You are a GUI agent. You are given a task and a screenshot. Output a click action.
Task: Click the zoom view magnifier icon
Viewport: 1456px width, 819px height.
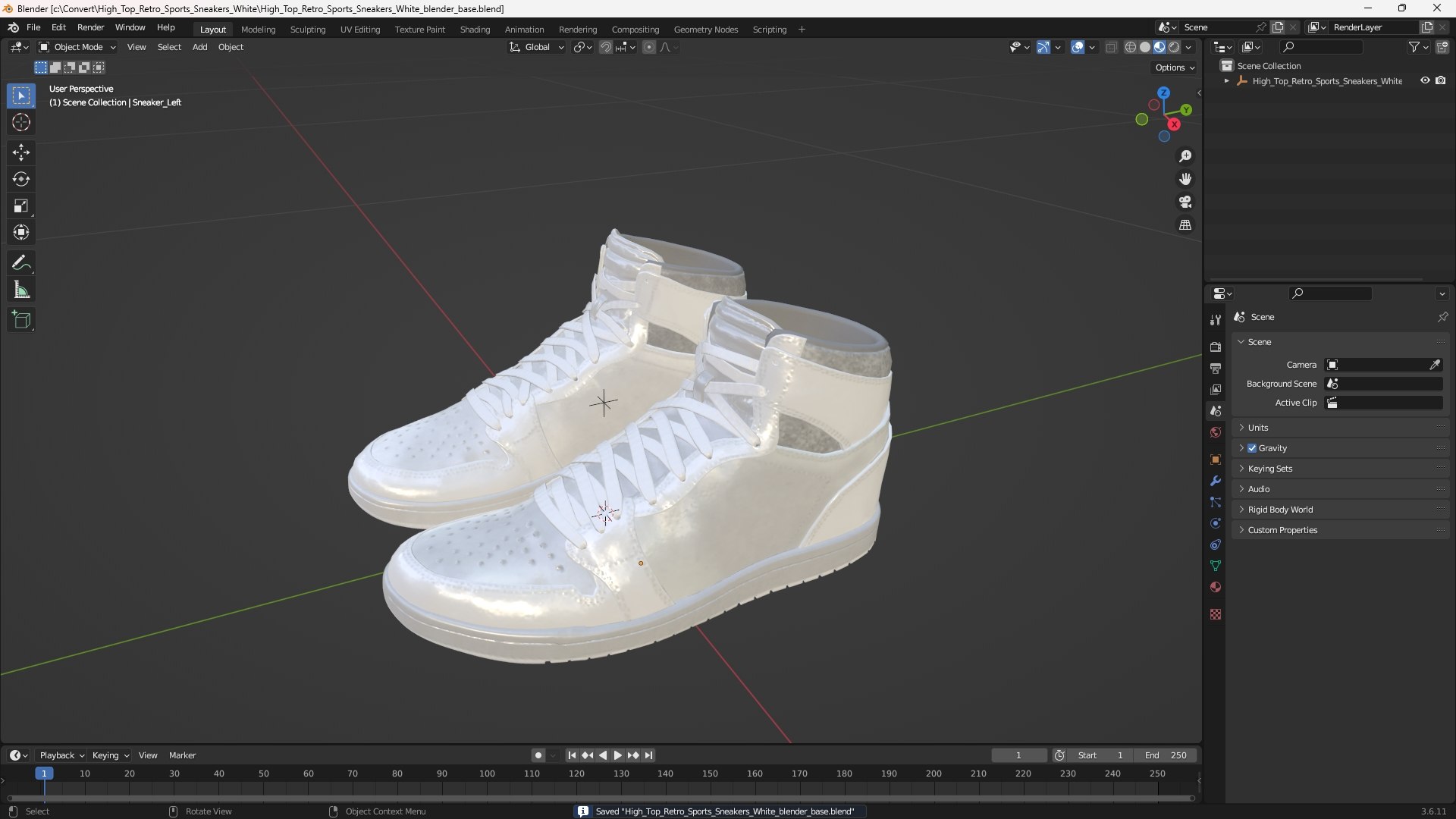(x=1185, y=156)
